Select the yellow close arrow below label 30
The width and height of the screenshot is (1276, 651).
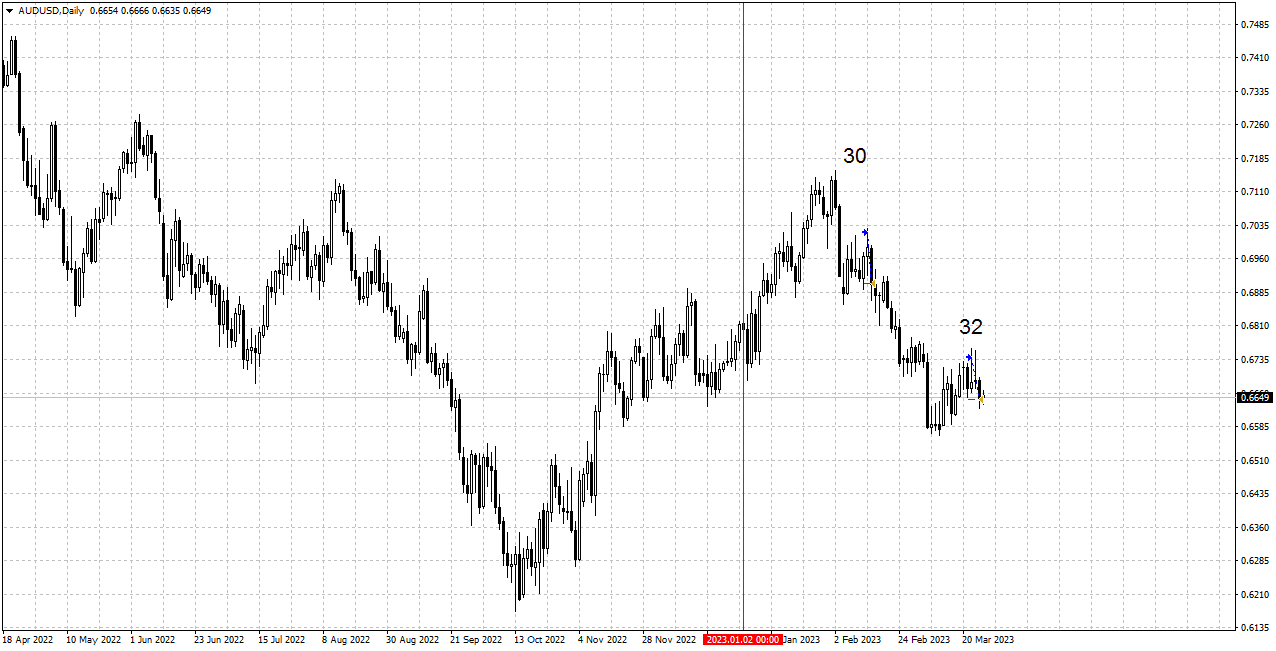[x=874, y=284]
